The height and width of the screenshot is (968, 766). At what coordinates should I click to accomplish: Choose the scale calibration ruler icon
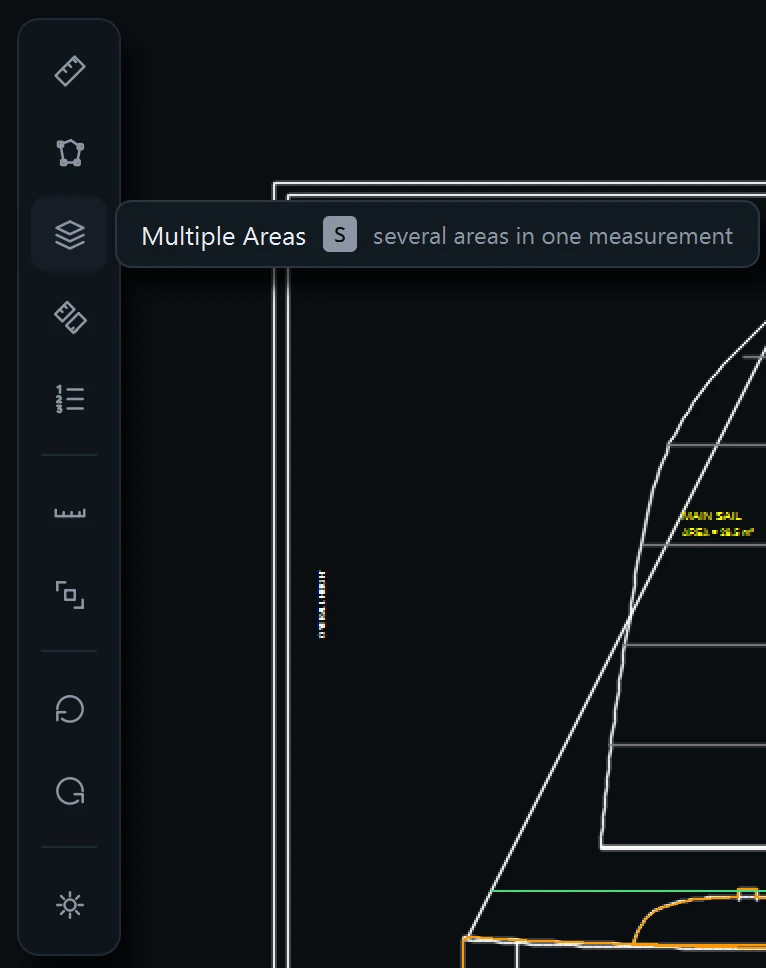pos(70,513)
